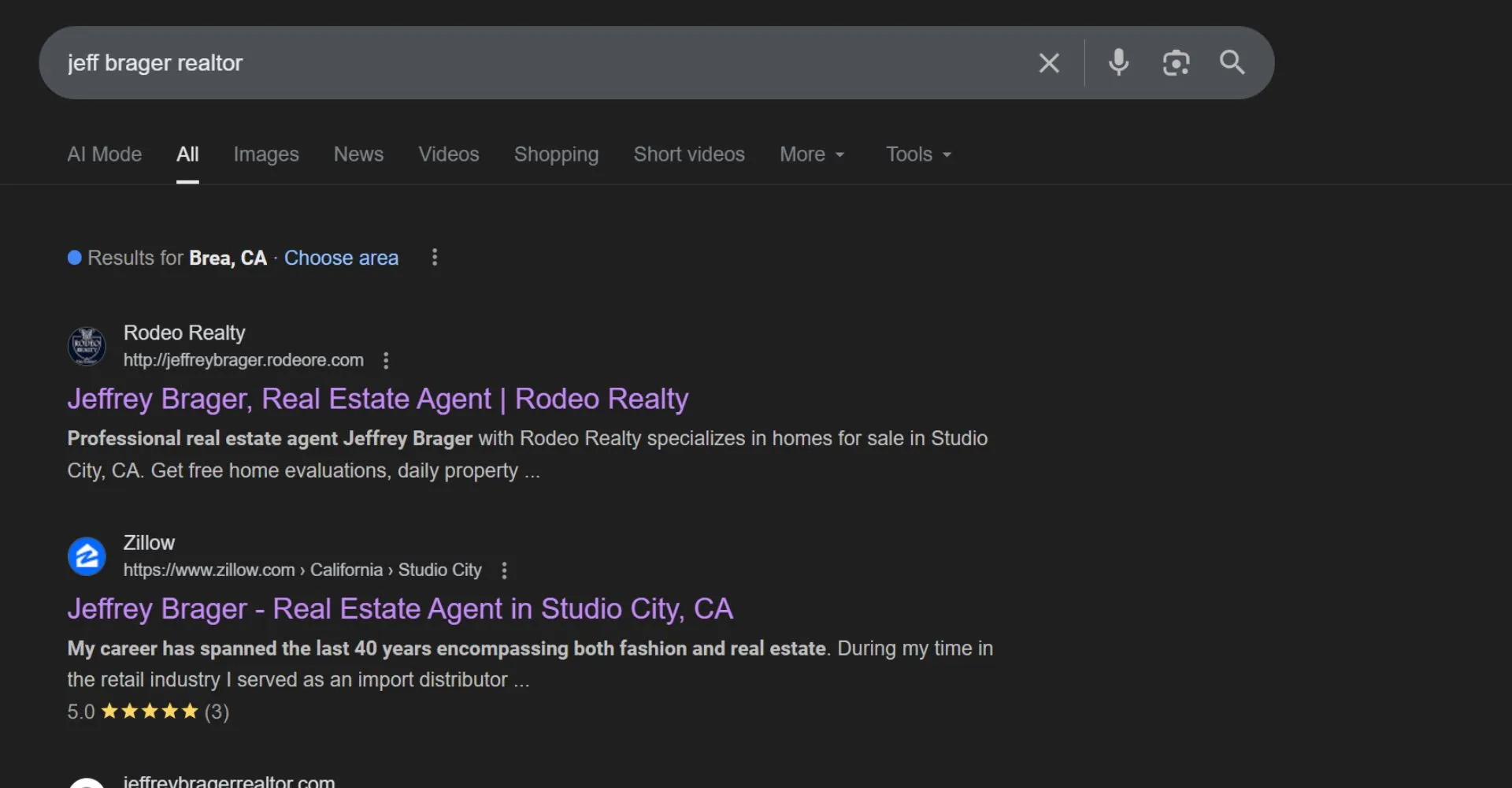Clear the search box with the X icon
Screen dimensions: 1512x788
coord(1049,63)
